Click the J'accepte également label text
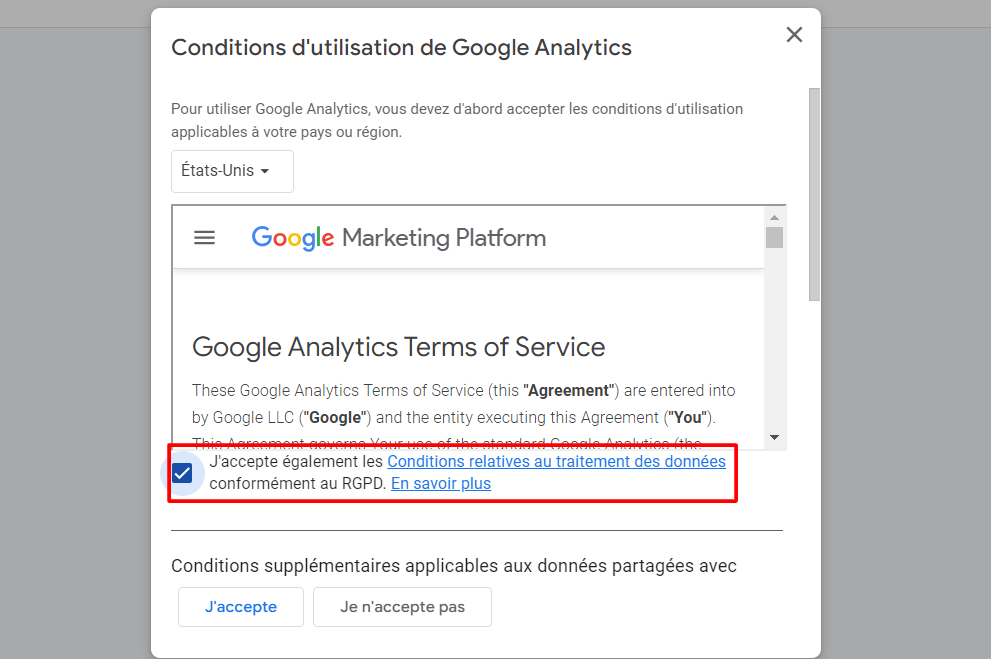 [296, 461]
